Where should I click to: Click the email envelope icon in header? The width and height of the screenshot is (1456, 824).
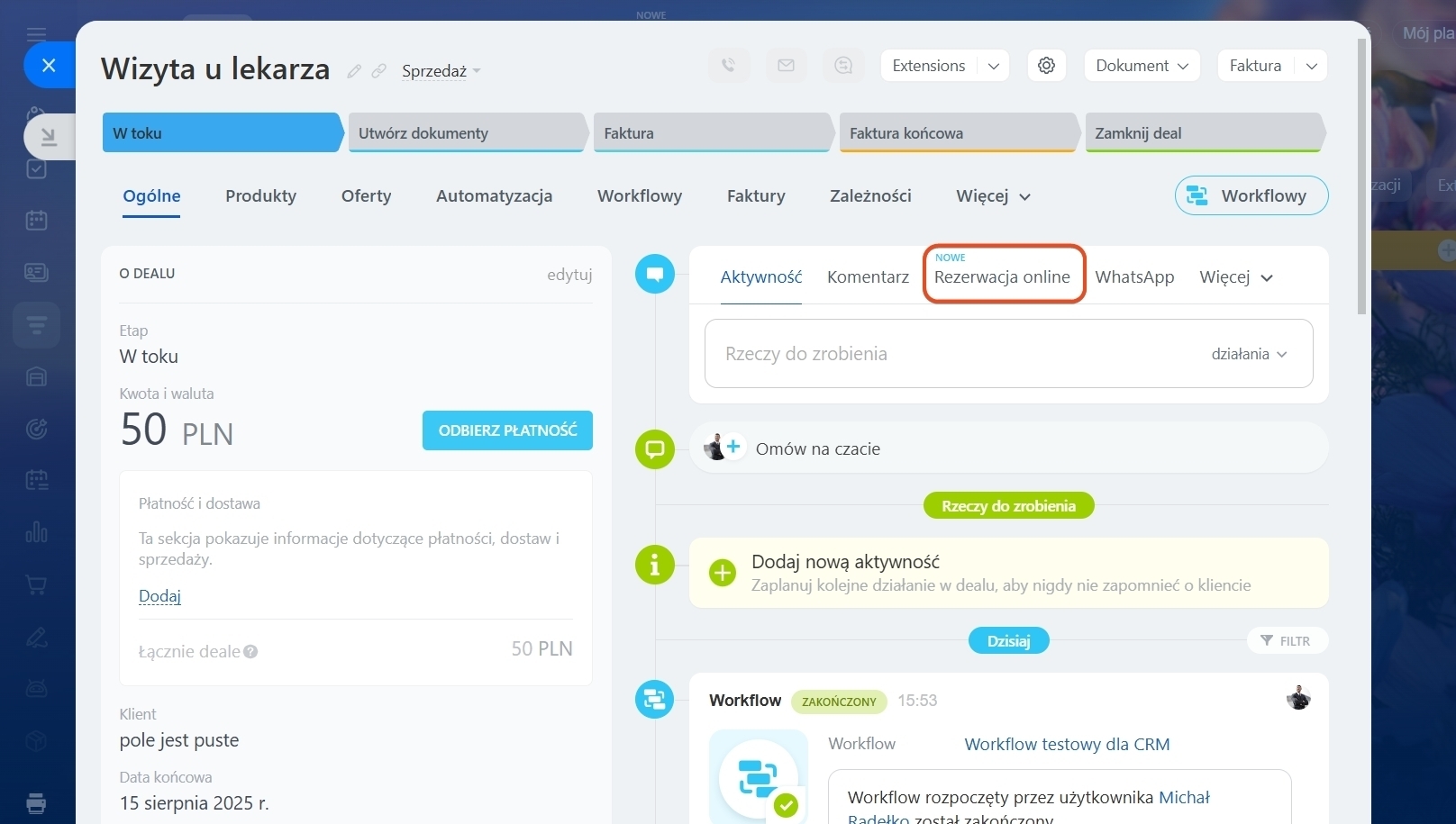click(x=786, y=66)
